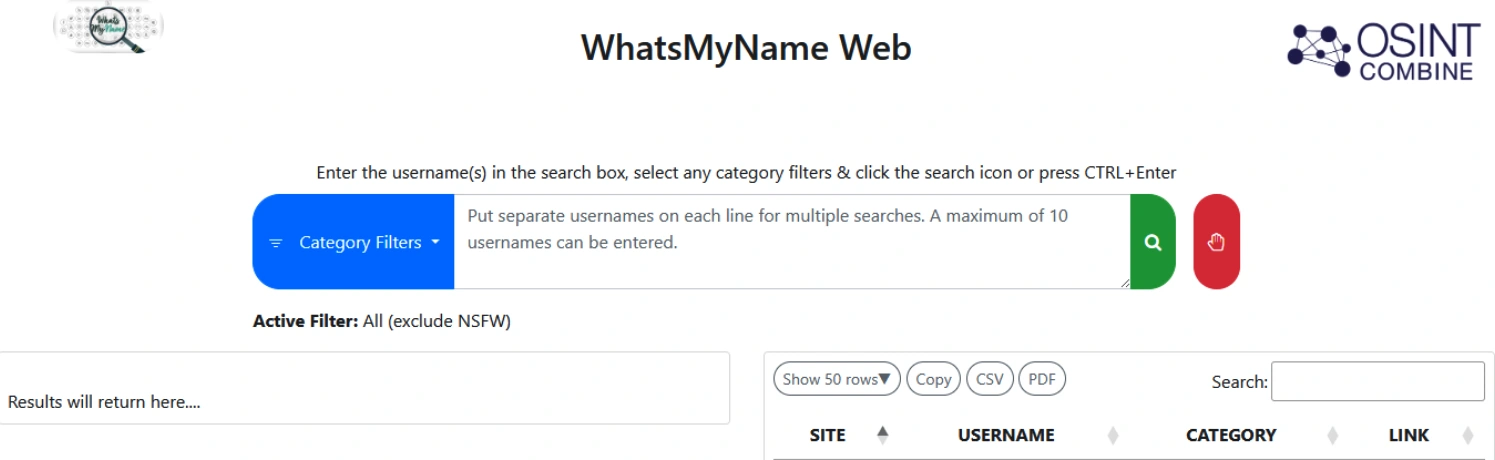Sort table using CATEGORY column arrows
Screen dimensions: 1495x460
1332,435
